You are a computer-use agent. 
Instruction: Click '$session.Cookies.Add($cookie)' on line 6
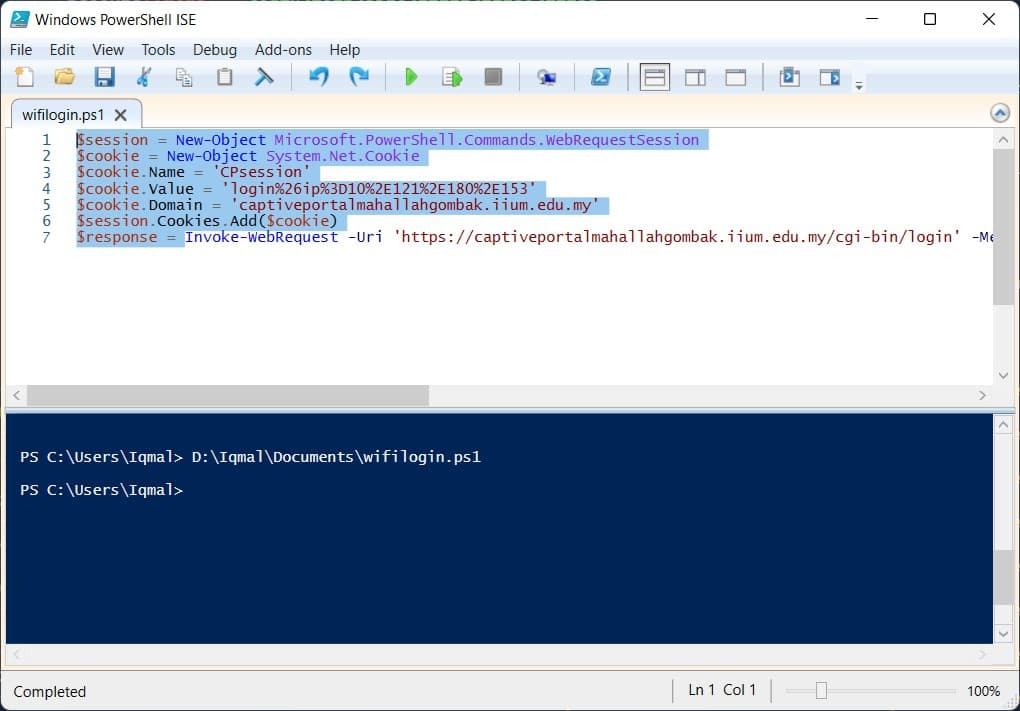click(207, 221)
